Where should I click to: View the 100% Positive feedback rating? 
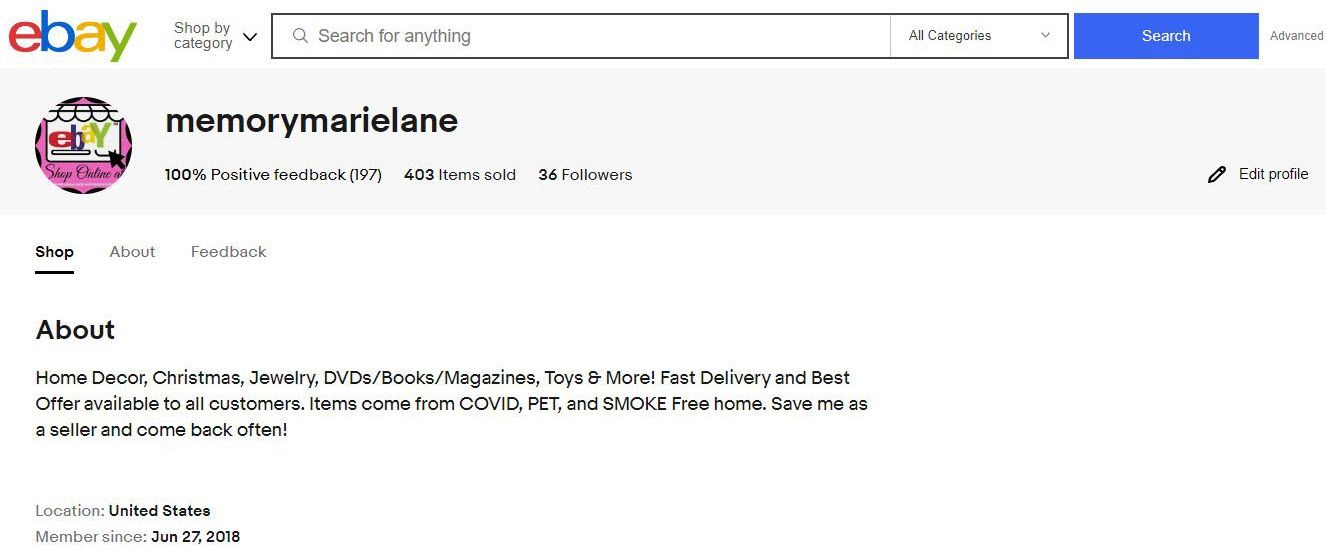click(x=273, y=175)
